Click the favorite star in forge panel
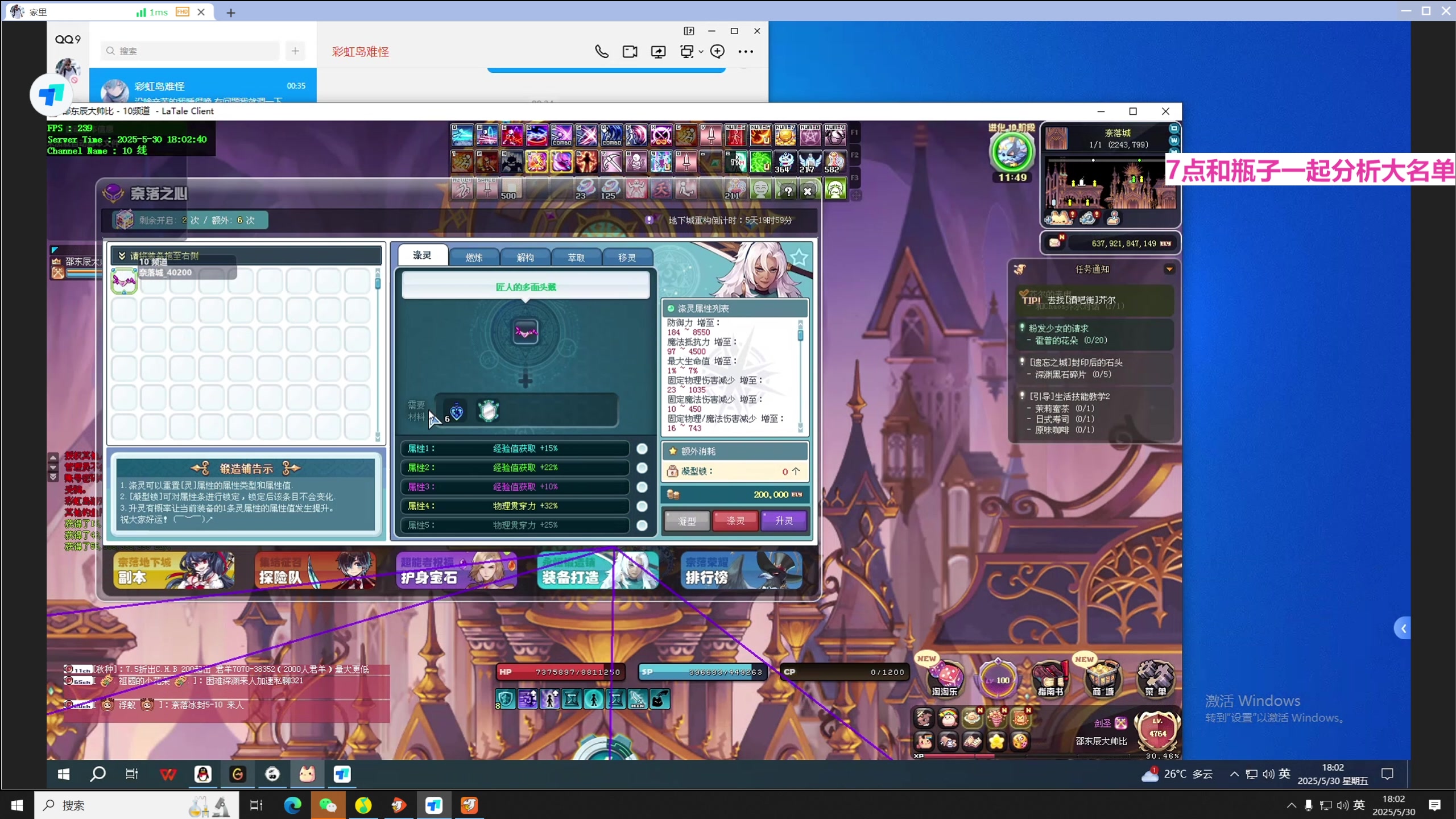This screenshot has width=1456, height=819. point(799,258)
